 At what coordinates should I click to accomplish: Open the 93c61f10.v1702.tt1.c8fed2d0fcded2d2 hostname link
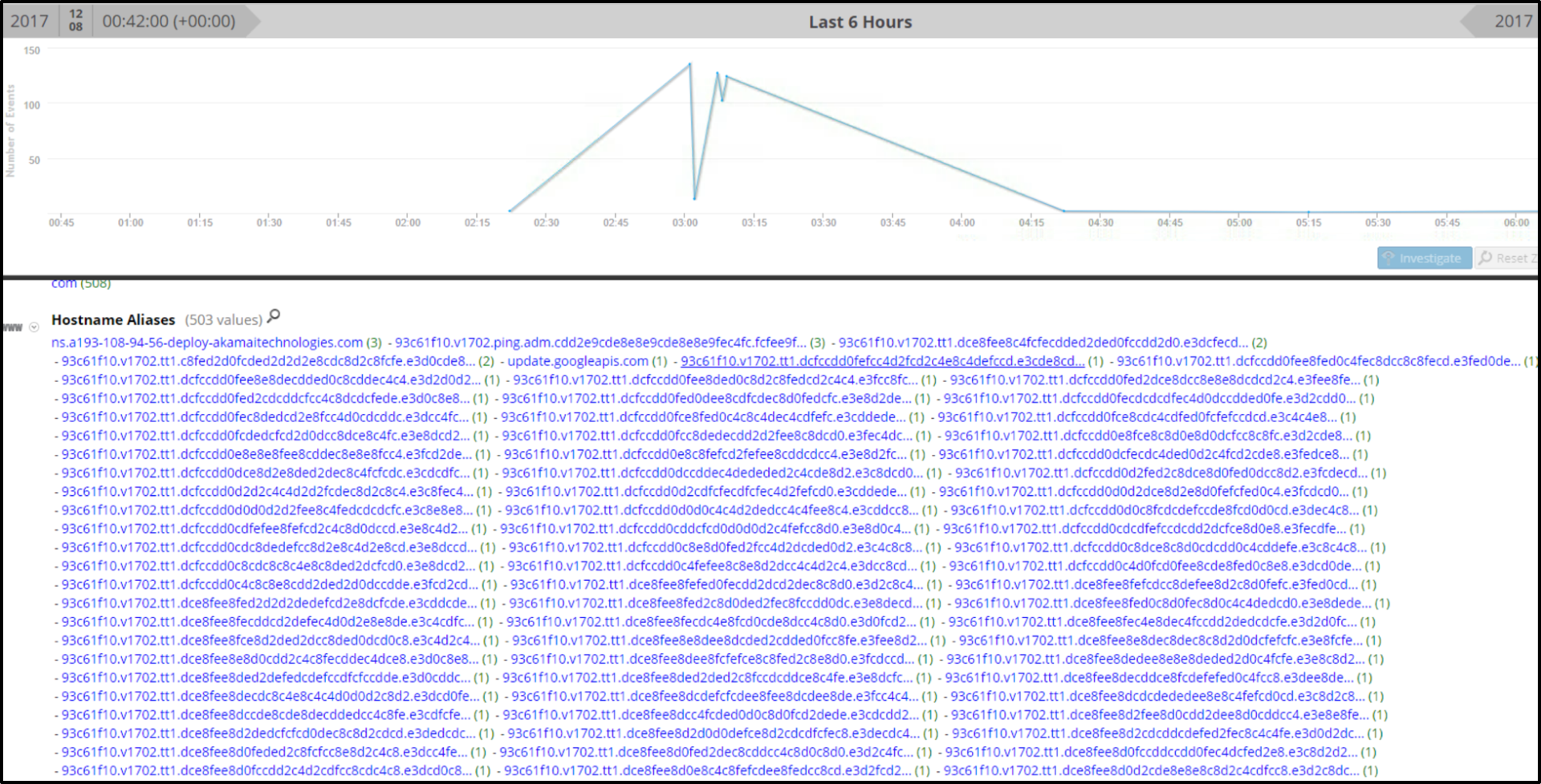[268, 361]
